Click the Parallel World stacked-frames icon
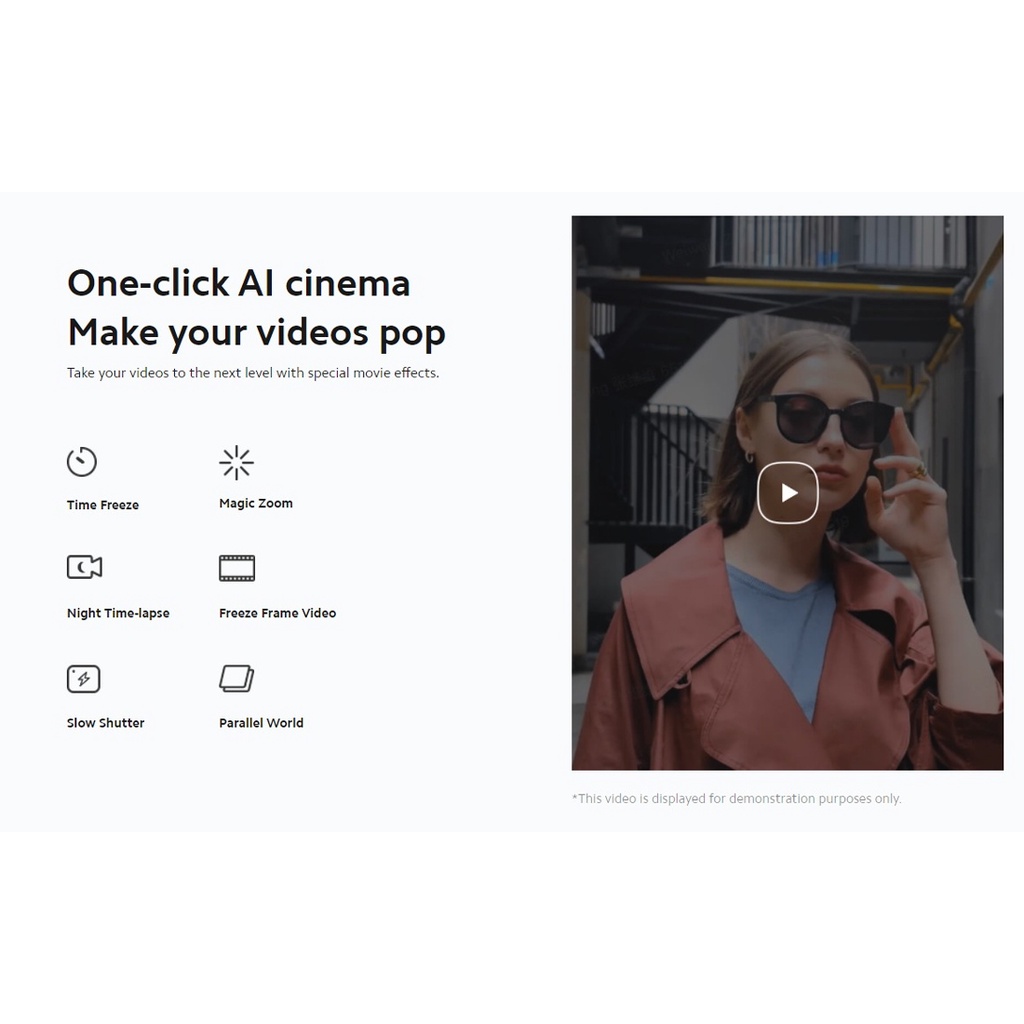Image resolution: width=1024 pixels, height=1024 pixels. pyautogui.click(x=236, y=679)
